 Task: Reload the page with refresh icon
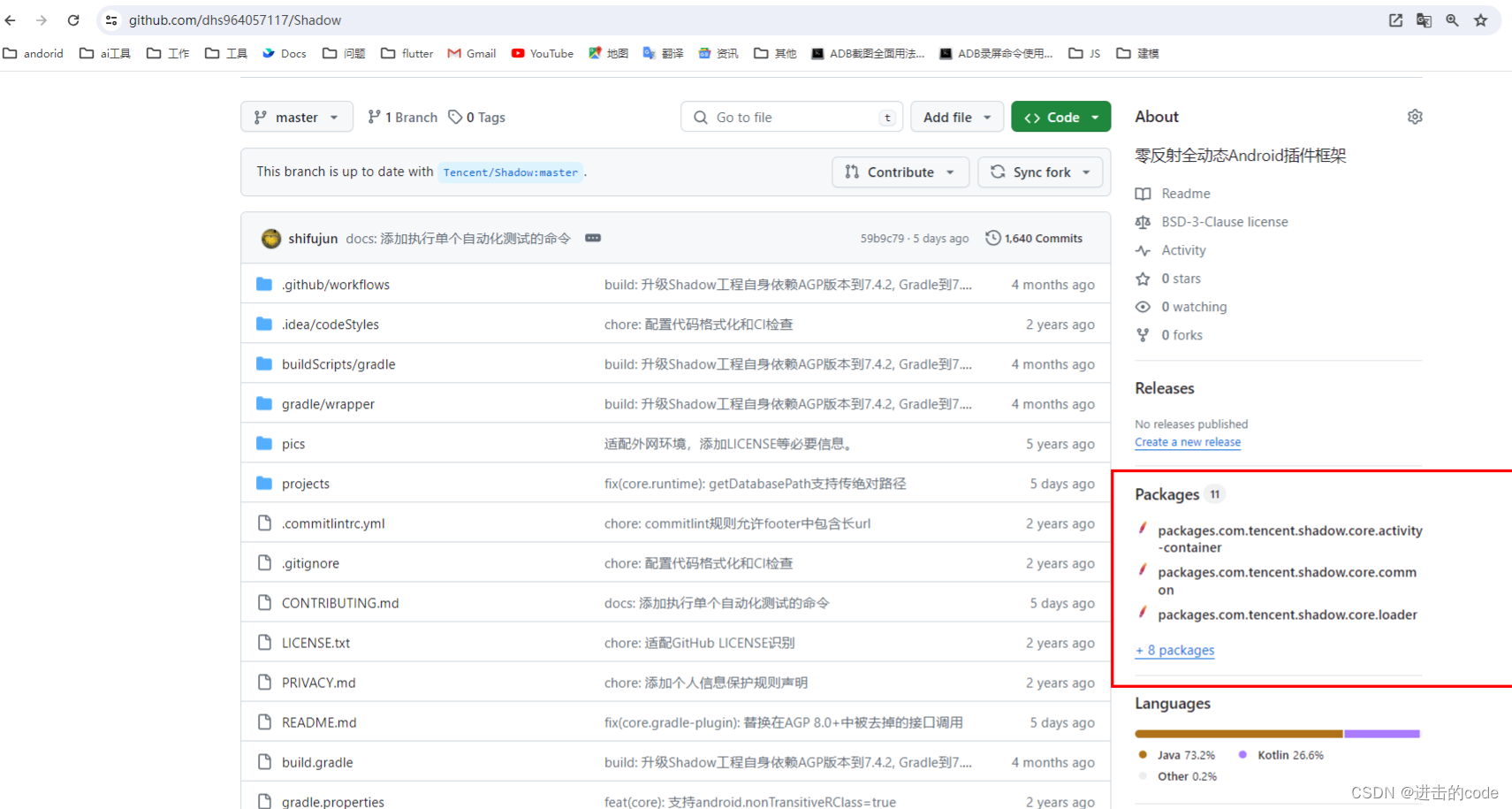tap(73, 20)
